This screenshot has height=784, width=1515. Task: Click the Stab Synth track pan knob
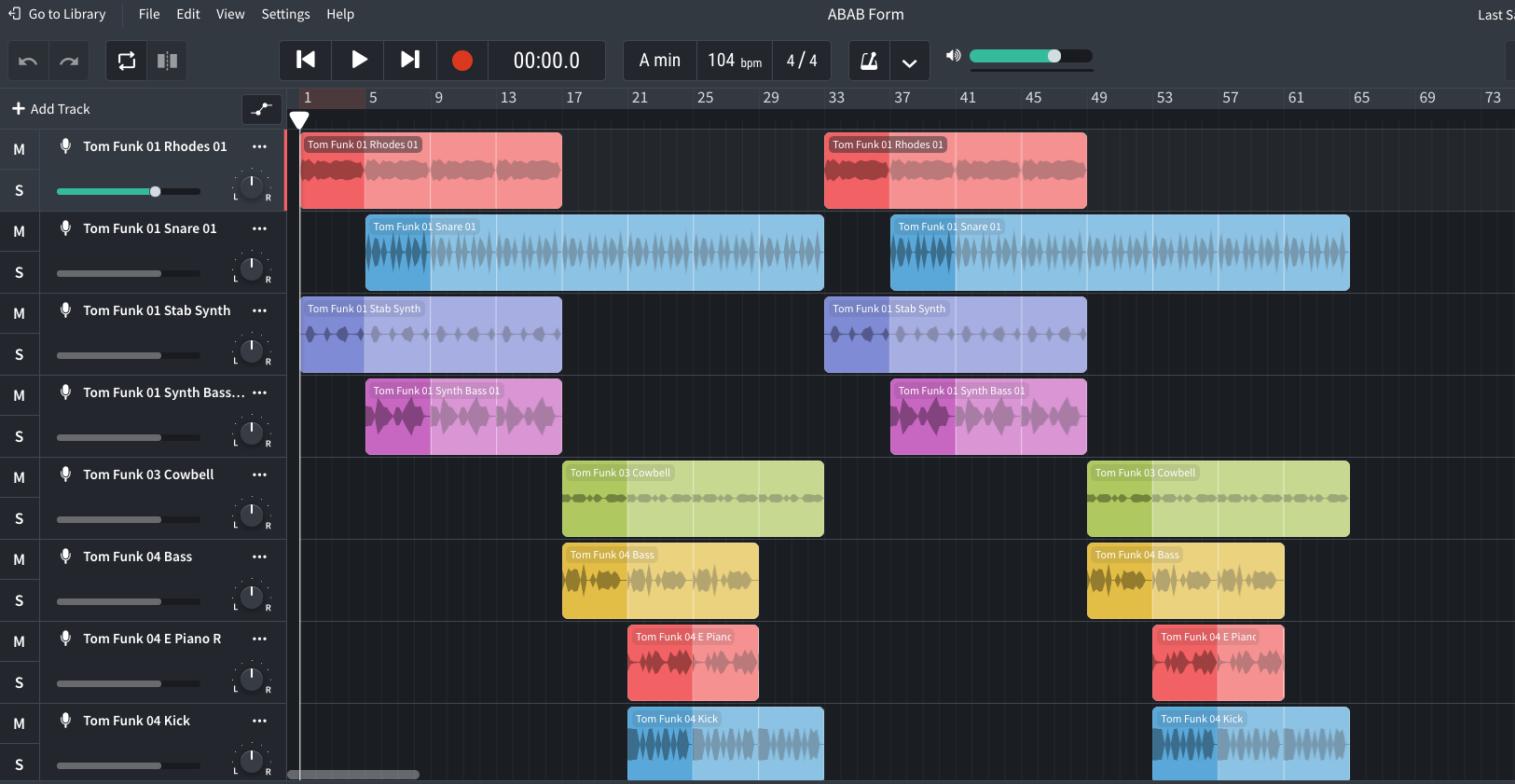(x=252, y=351)
